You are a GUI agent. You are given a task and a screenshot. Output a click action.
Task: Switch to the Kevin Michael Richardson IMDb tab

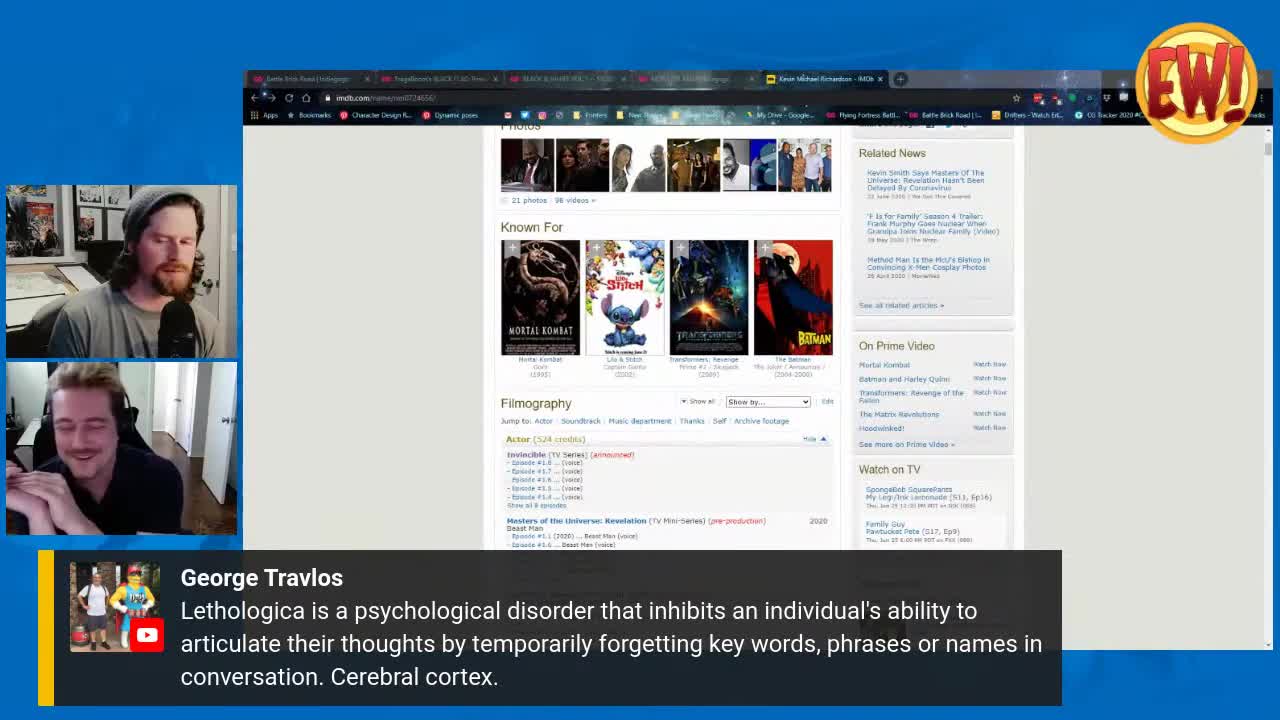(825, 79)
